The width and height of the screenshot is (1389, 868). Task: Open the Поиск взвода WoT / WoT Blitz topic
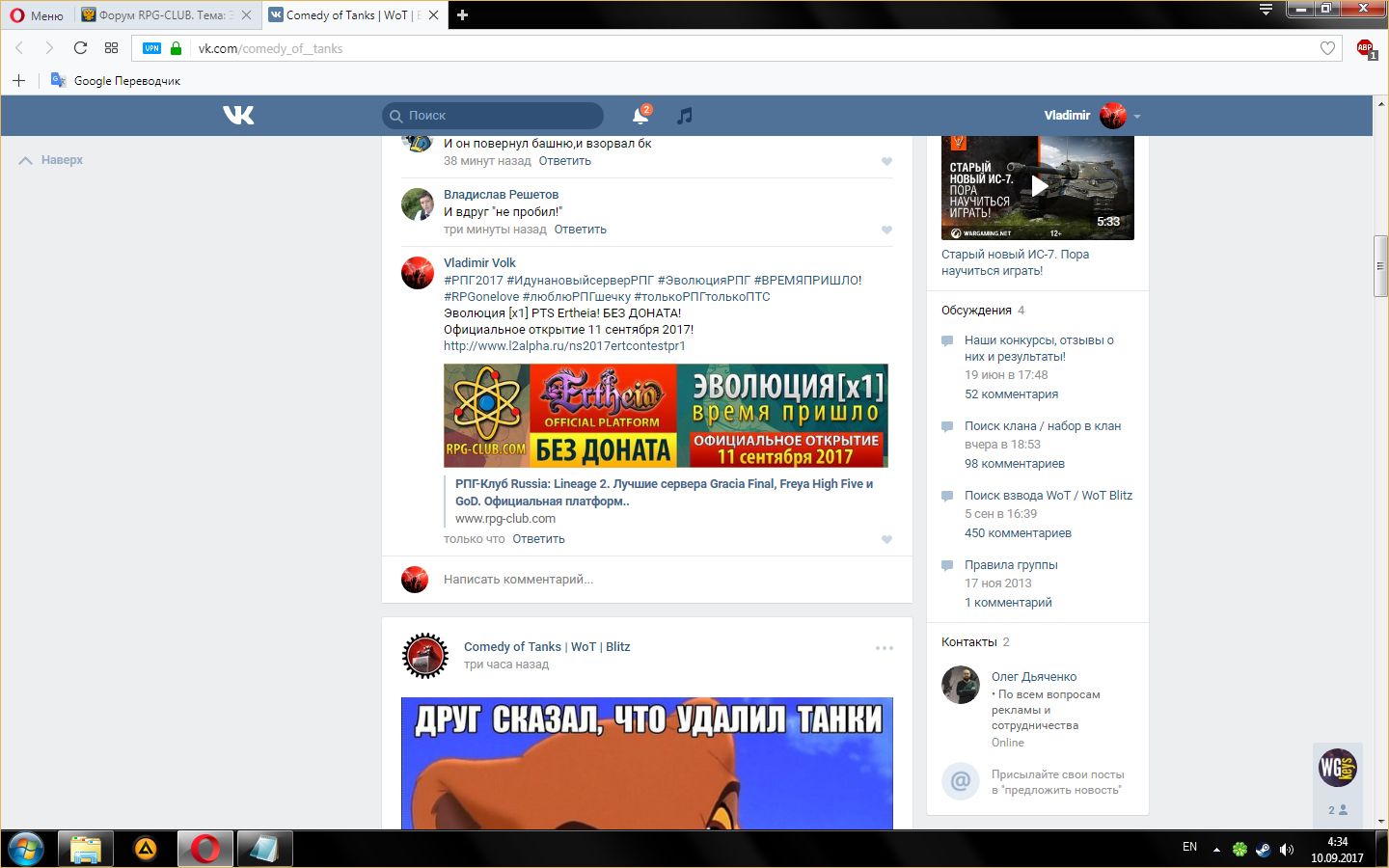(x=1049, y=496)
